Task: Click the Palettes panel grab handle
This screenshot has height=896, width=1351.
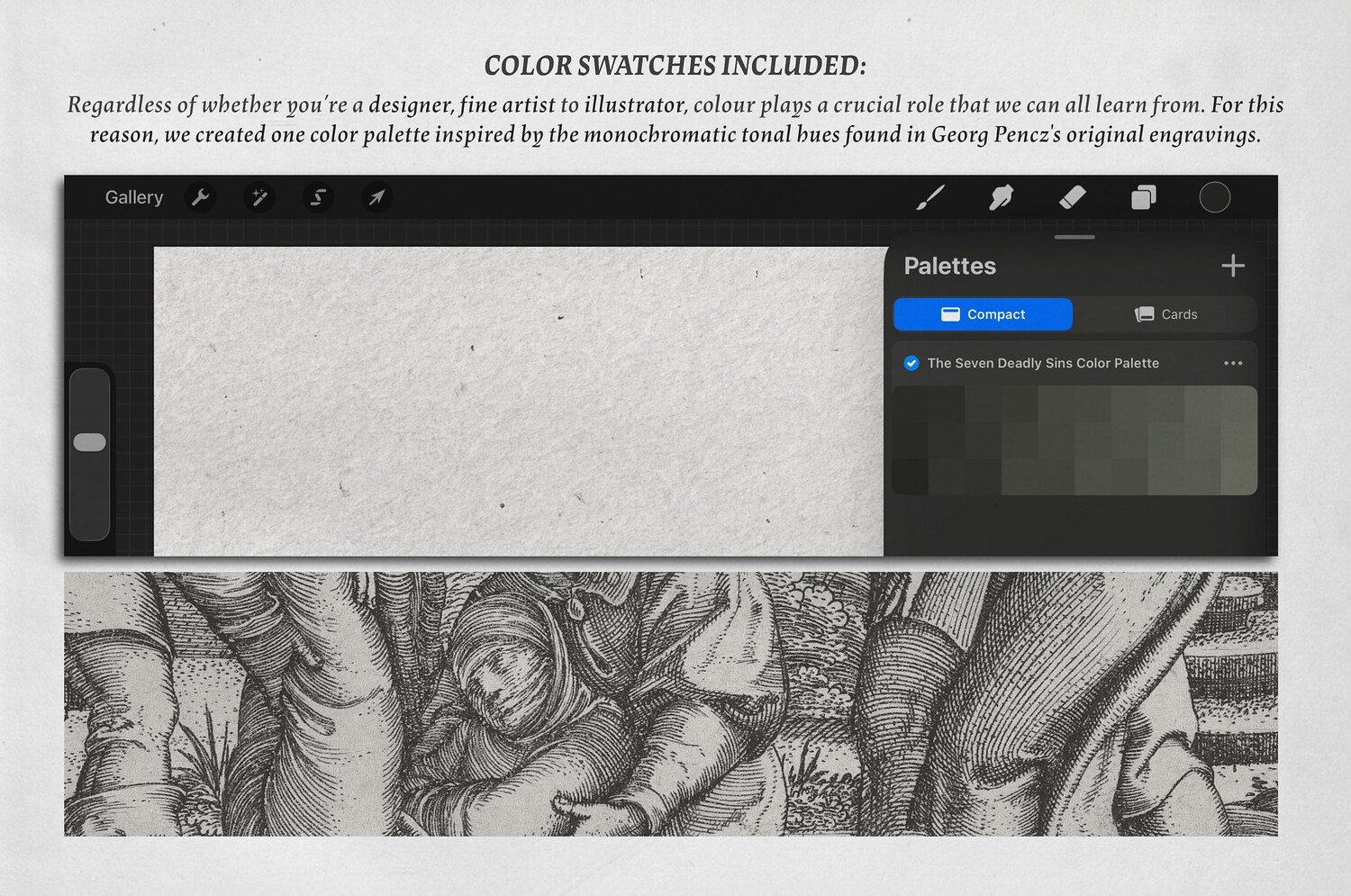Action: (1074, 237)
